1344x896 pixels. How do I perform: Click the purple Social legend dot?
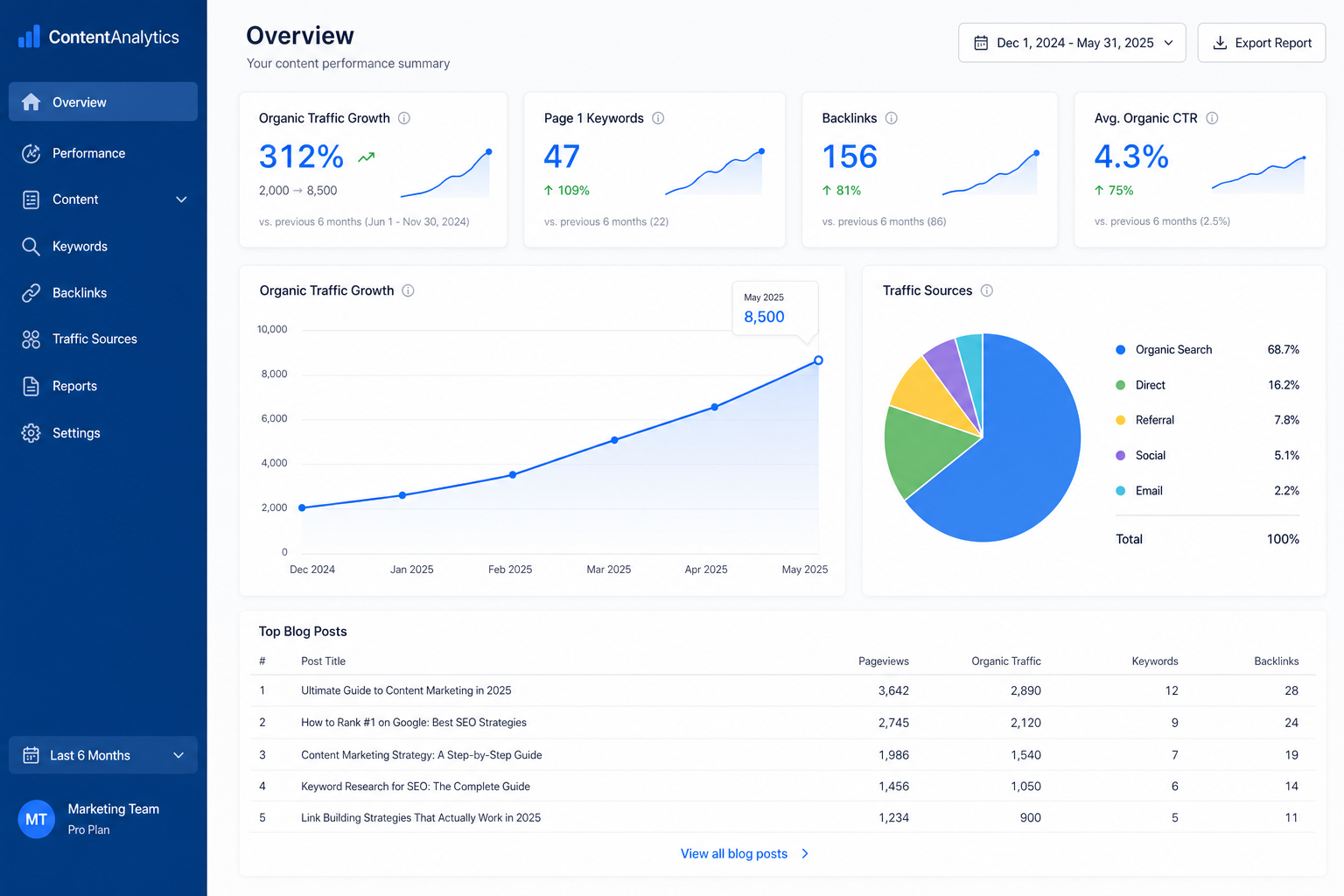[1120, 455]
